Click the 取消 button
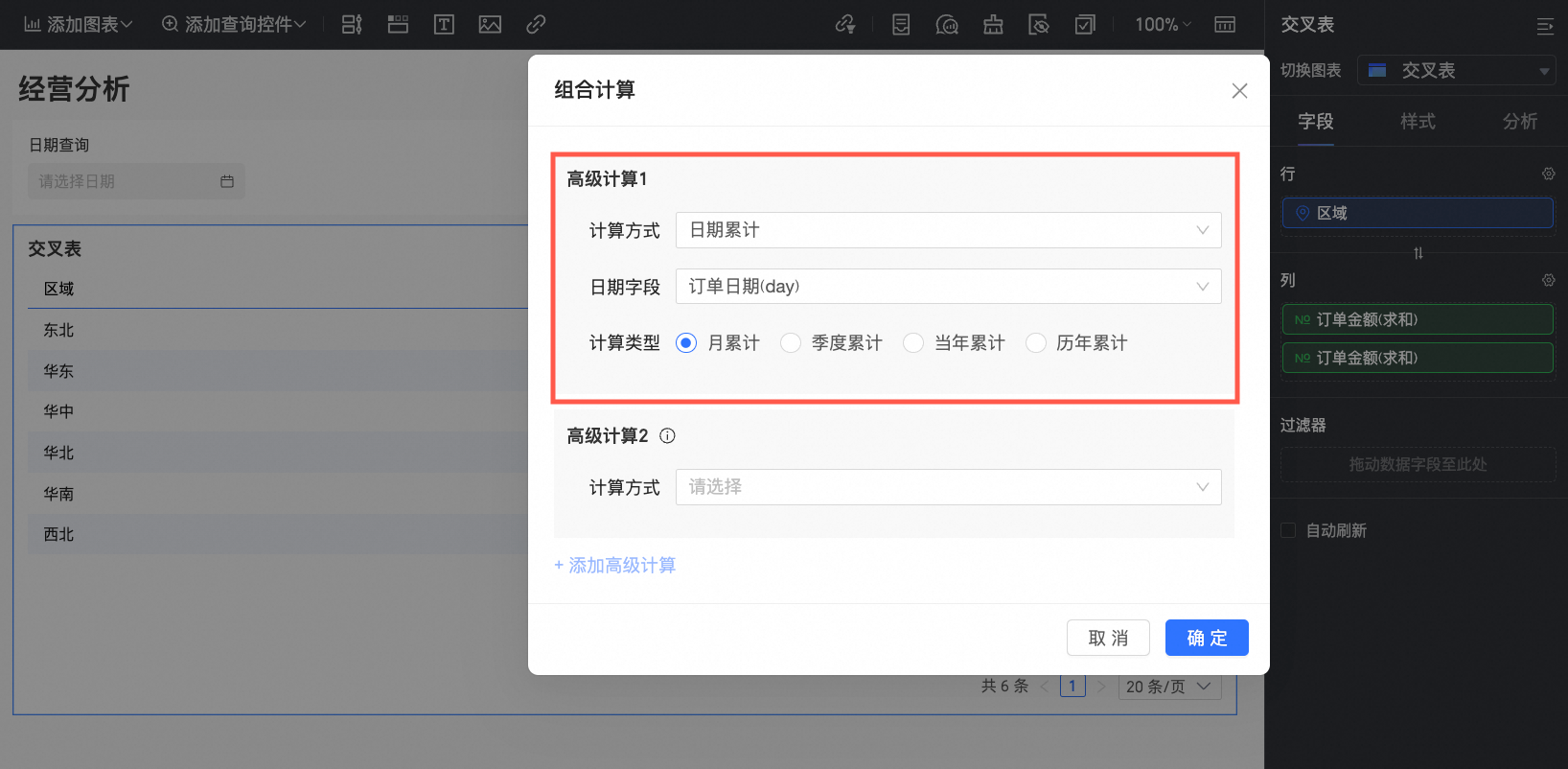 [x=1109, y=638]
